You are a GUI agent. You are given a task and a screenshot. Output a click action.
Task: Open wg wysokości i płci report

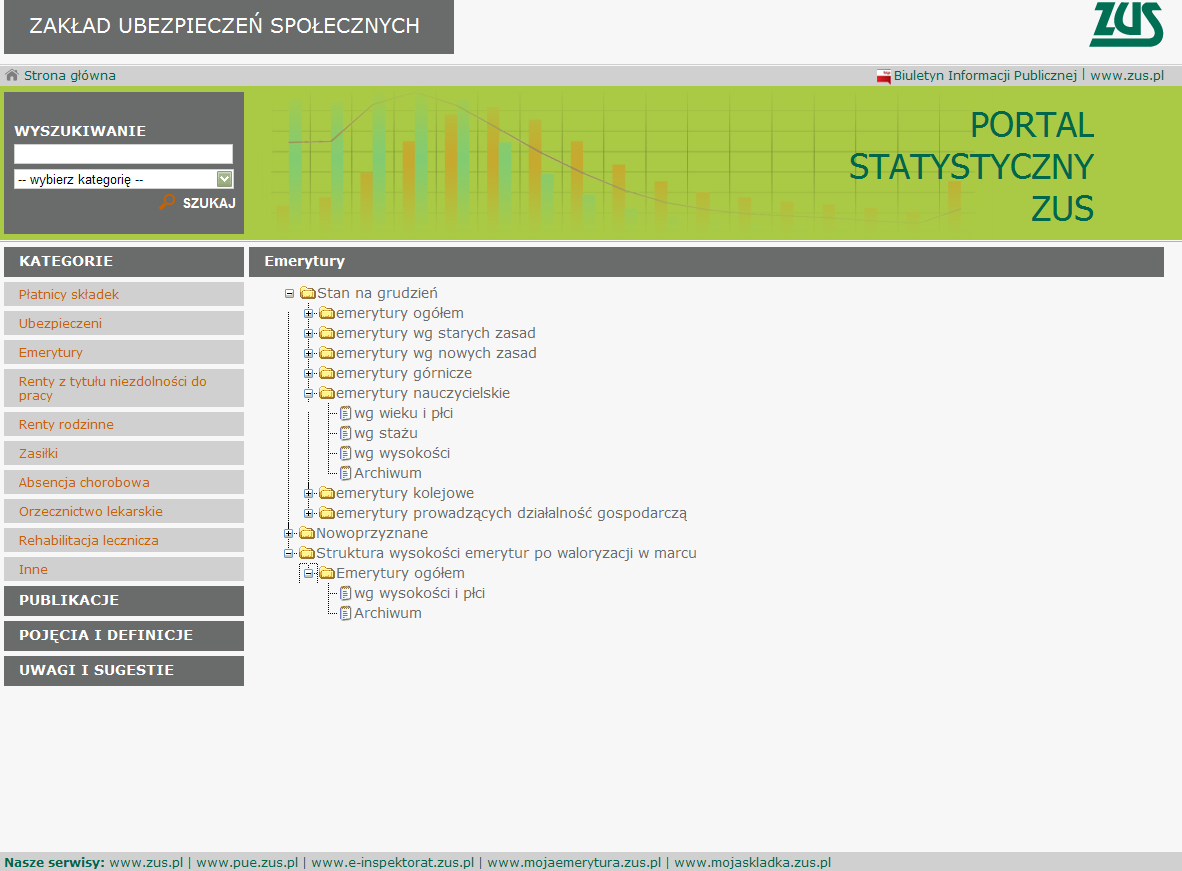[419, 593]
